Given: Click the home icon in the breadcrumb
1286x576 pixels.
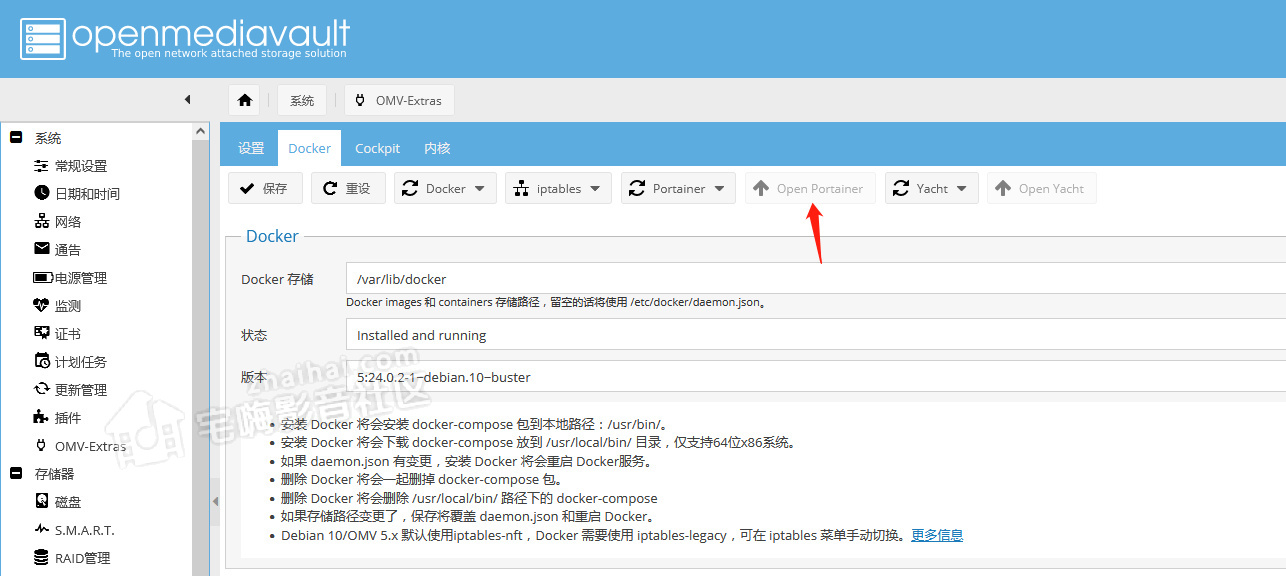Looking at the screenshot, I should coord(244,100).
